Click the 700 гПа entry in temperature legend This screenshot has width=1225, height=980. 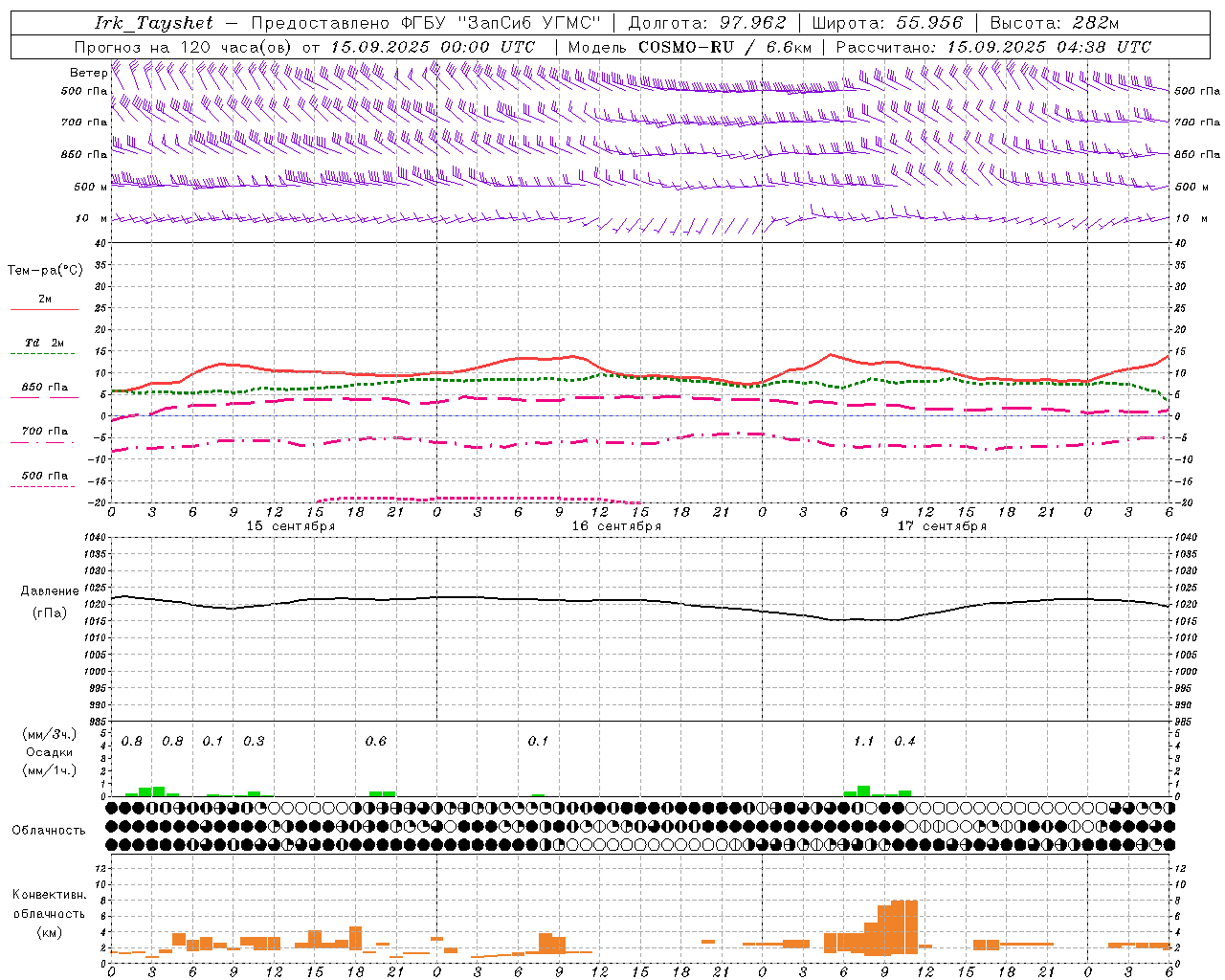pos(45,432)
